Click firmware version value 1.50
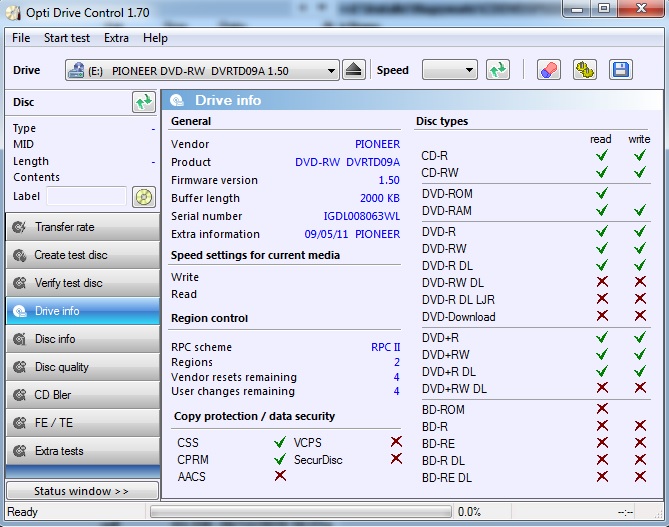669x527 pixels. point(389,180)
